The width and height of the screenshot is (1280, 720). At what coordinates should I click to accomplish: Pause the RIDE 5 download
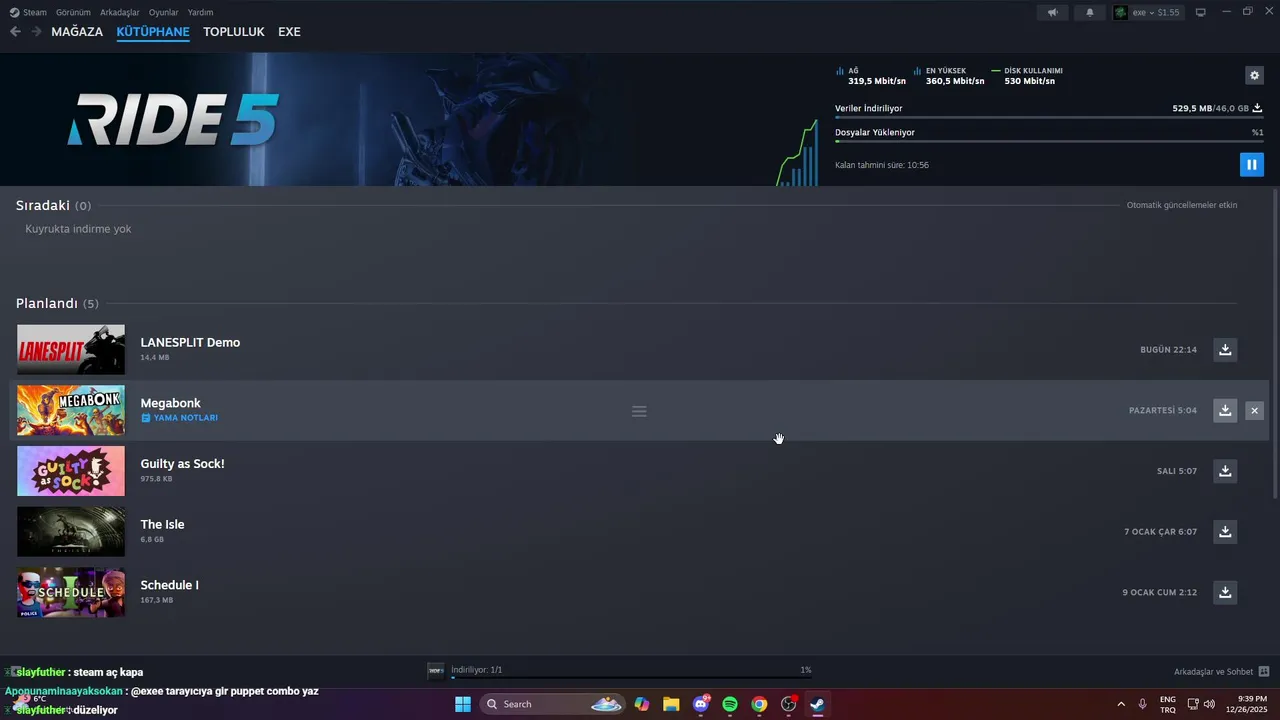tap(1251, 165)
